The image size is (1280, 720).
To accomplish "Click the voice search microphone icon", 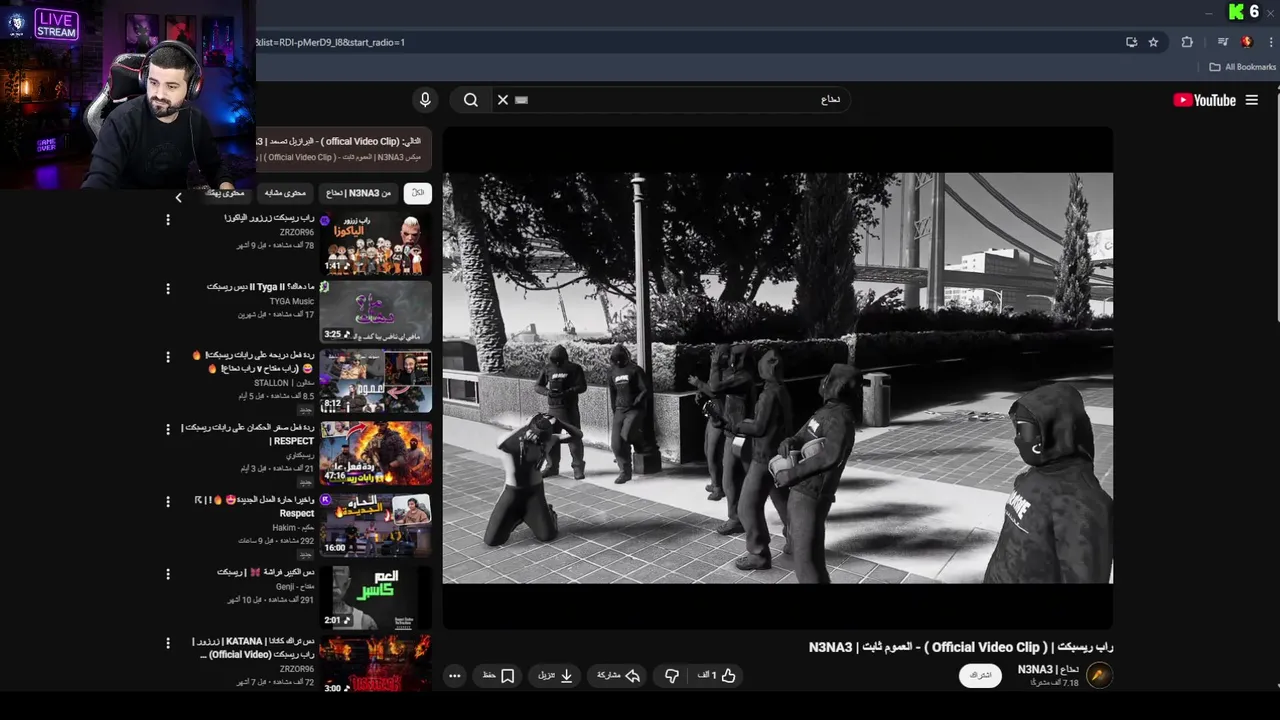I will tap(425, 100).
